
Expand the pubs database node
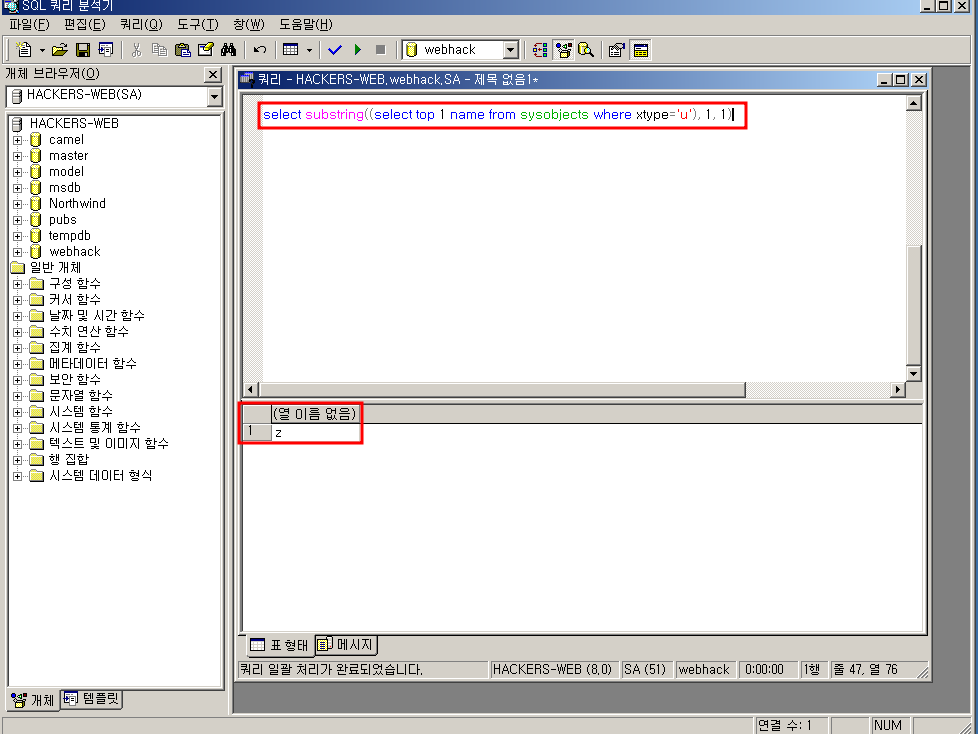(17, 220)
